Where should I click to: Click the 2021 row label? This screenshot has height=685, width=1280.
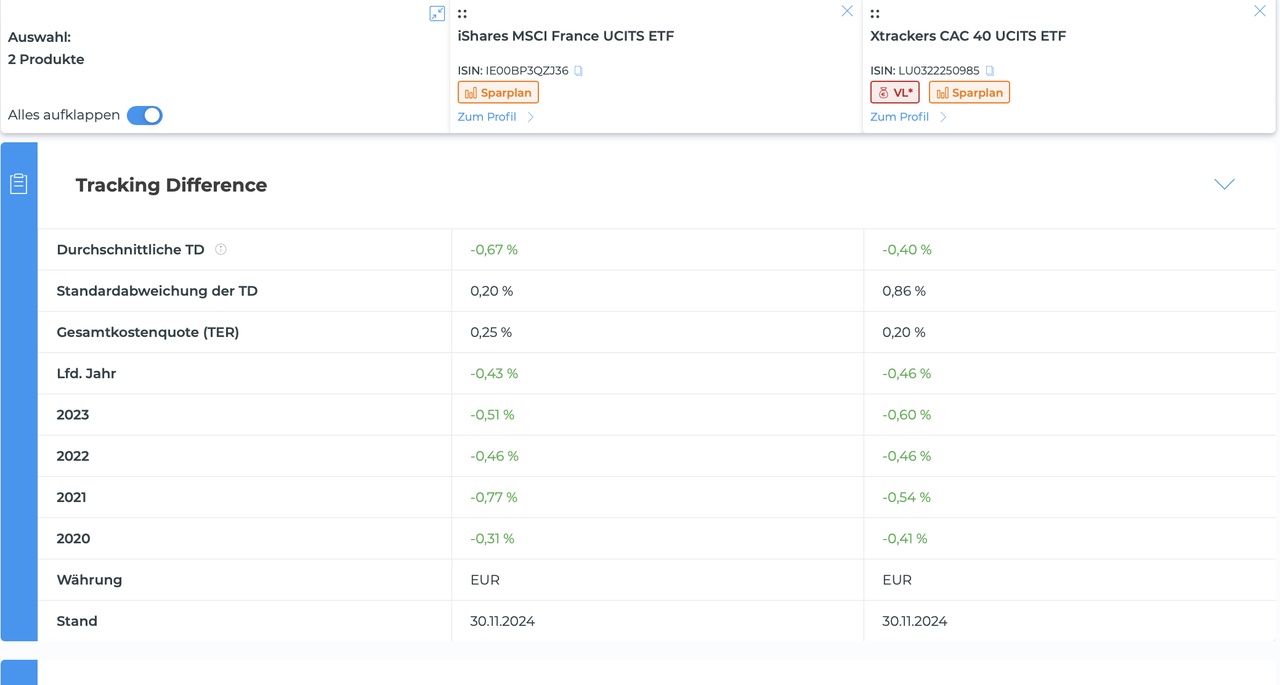coord(72,497)
